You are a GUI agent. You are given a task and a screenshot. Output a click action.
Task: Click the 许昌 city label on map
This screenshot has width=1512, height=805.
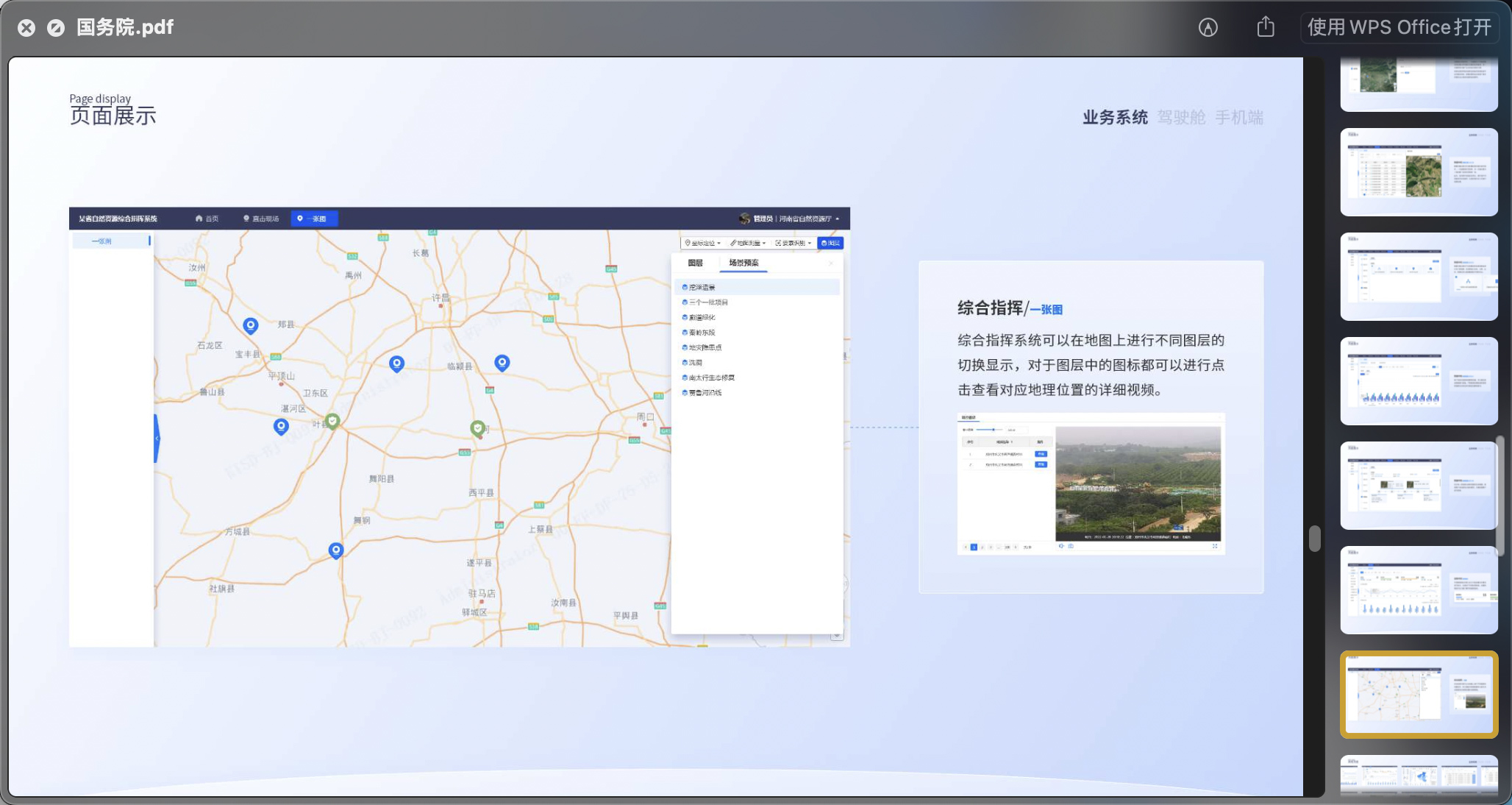pyautogui.click(x=441, y=297)
